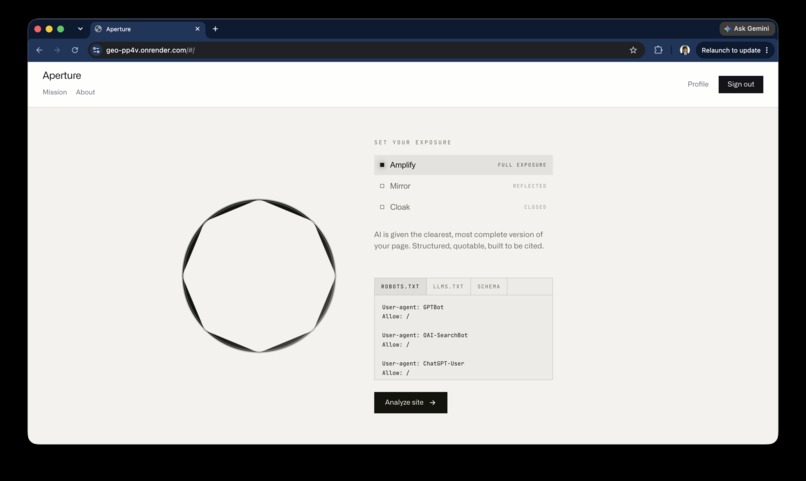Open the site information icon in the address bar
This screenshot has height=481, width=806.
click(96, 50)
